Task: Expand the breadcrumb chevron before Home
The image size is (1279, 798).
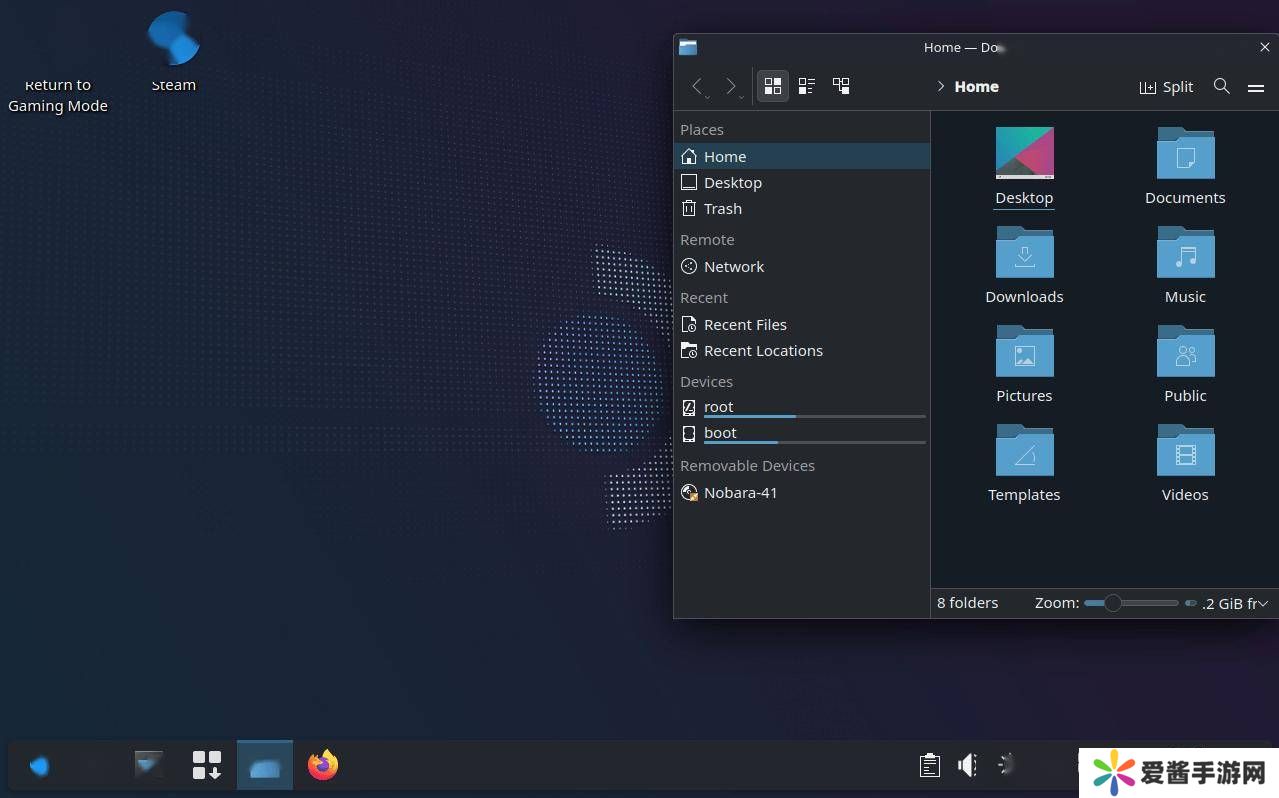Action: (x=941, y=87)
